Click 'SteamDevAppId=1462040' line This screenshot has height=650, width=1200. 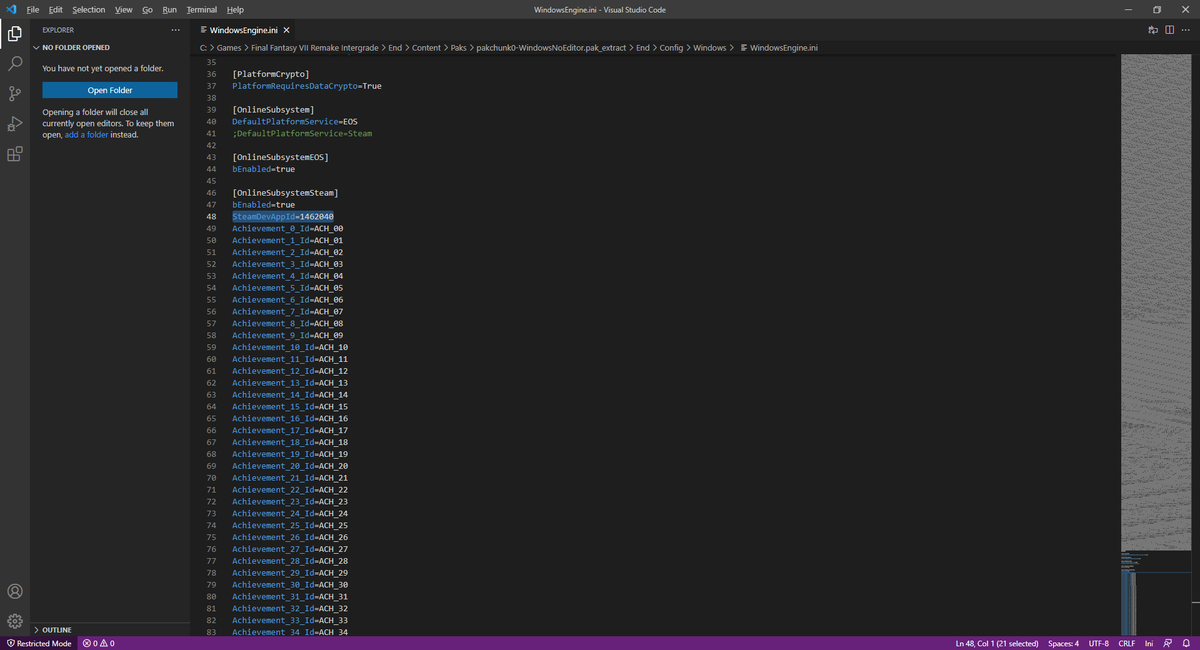click(283, 216)
